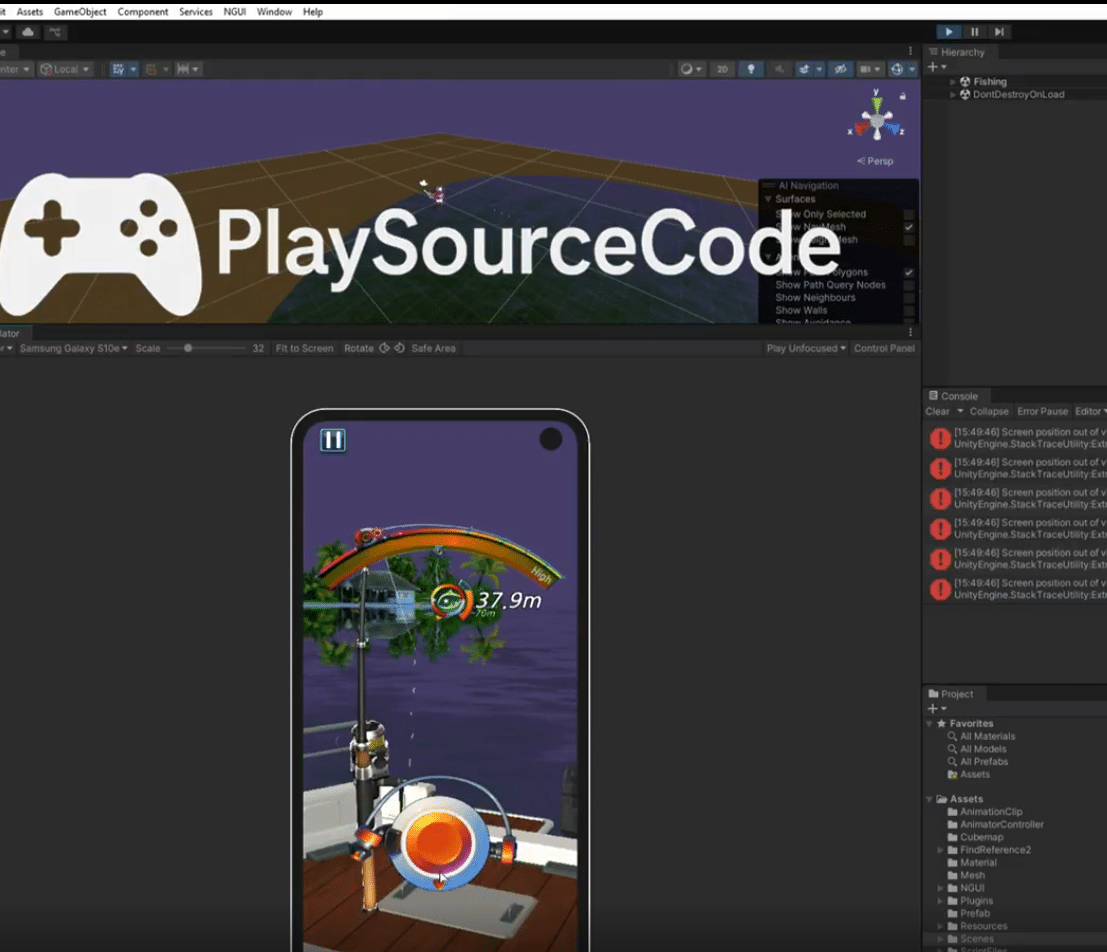Open the Editor dropdown in Console
The image size is (1107, 952).
(x=1089, y=411)
